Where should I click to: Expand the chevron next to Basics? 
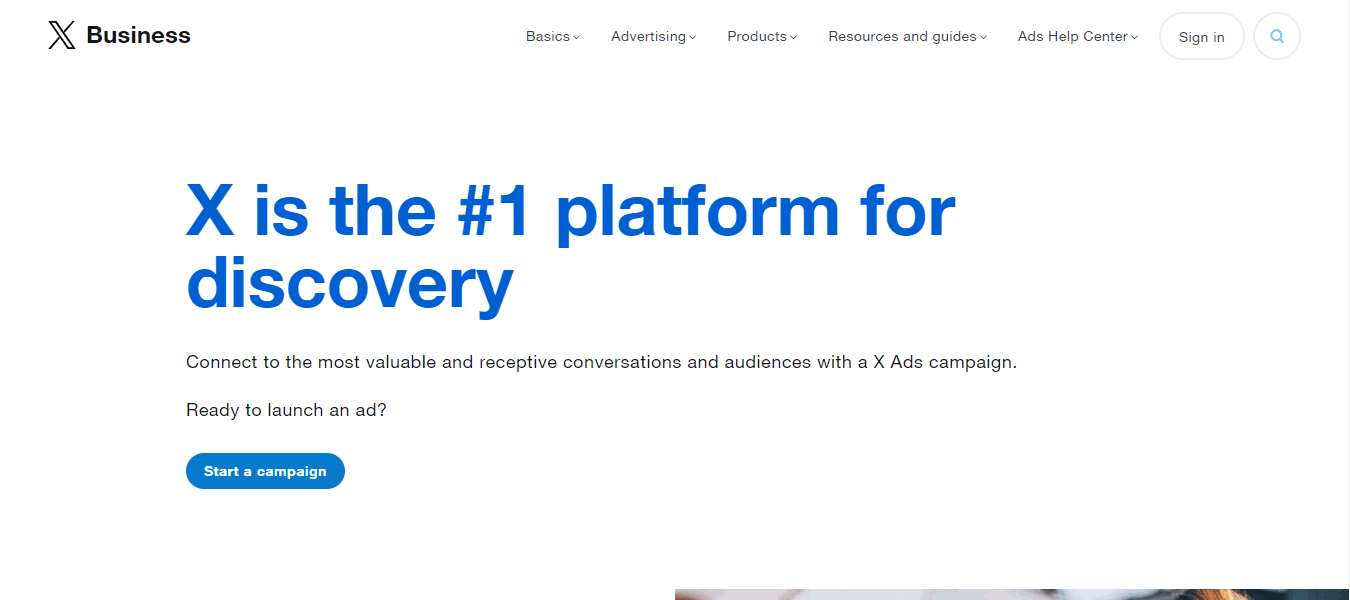(x=577, y=38)
